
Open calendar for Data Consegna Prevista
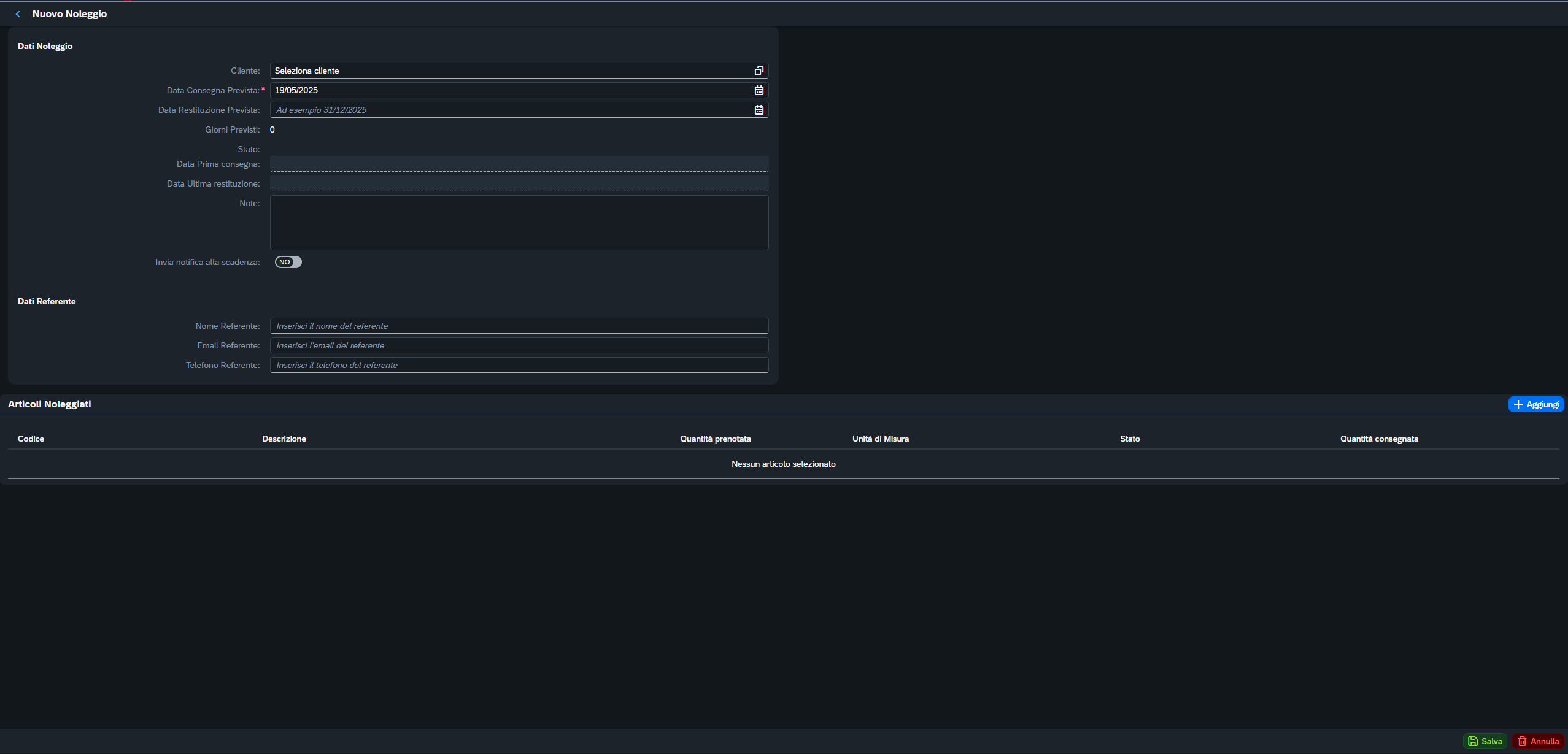click(759, 91)
